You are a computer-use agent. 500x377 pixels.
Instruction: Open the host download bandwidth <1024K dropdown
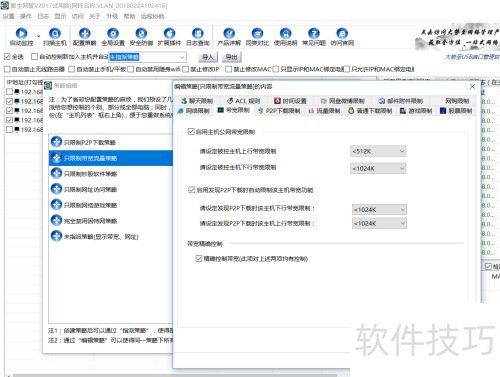378,169
